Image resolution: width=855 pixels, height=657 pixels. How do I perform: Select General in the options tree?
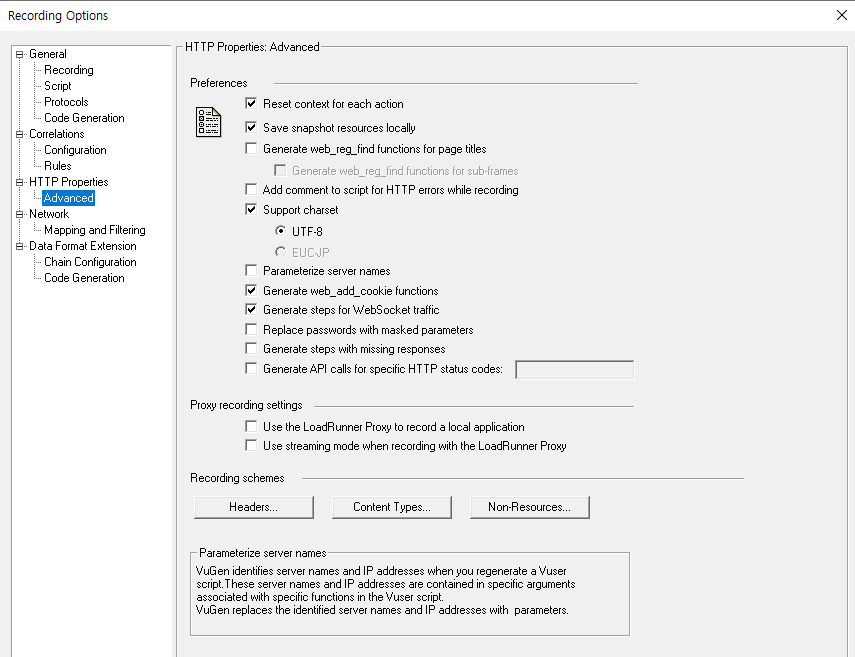[48, 54]
